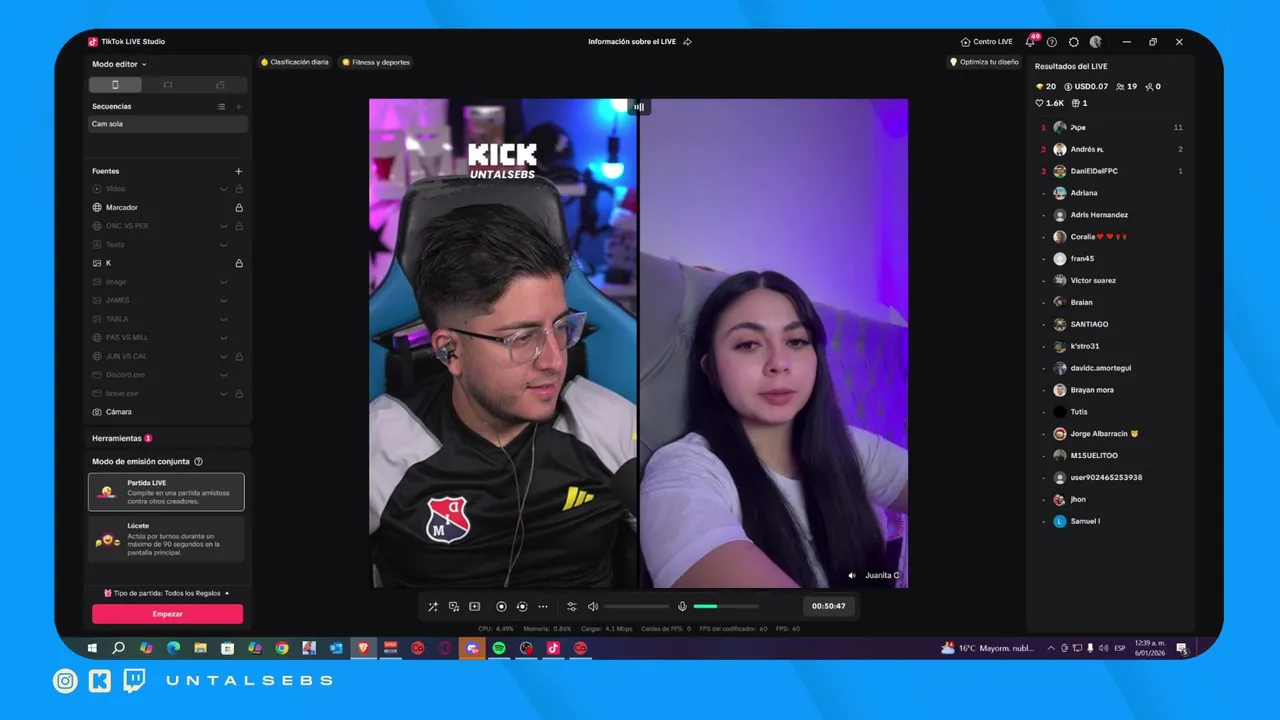Switch to the portrait phone layout tab

tap(115, 85)
